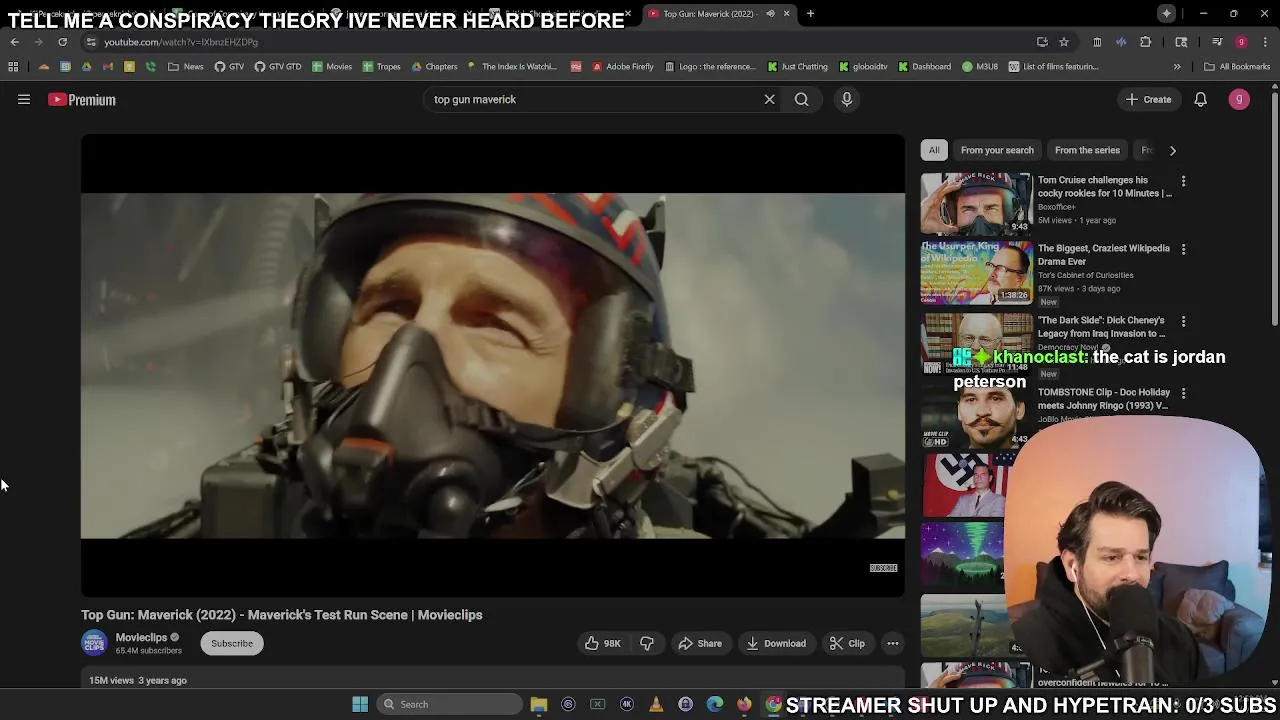Click the video player frame
Screen dimensions: 1280x720
(x=493, y=366)
